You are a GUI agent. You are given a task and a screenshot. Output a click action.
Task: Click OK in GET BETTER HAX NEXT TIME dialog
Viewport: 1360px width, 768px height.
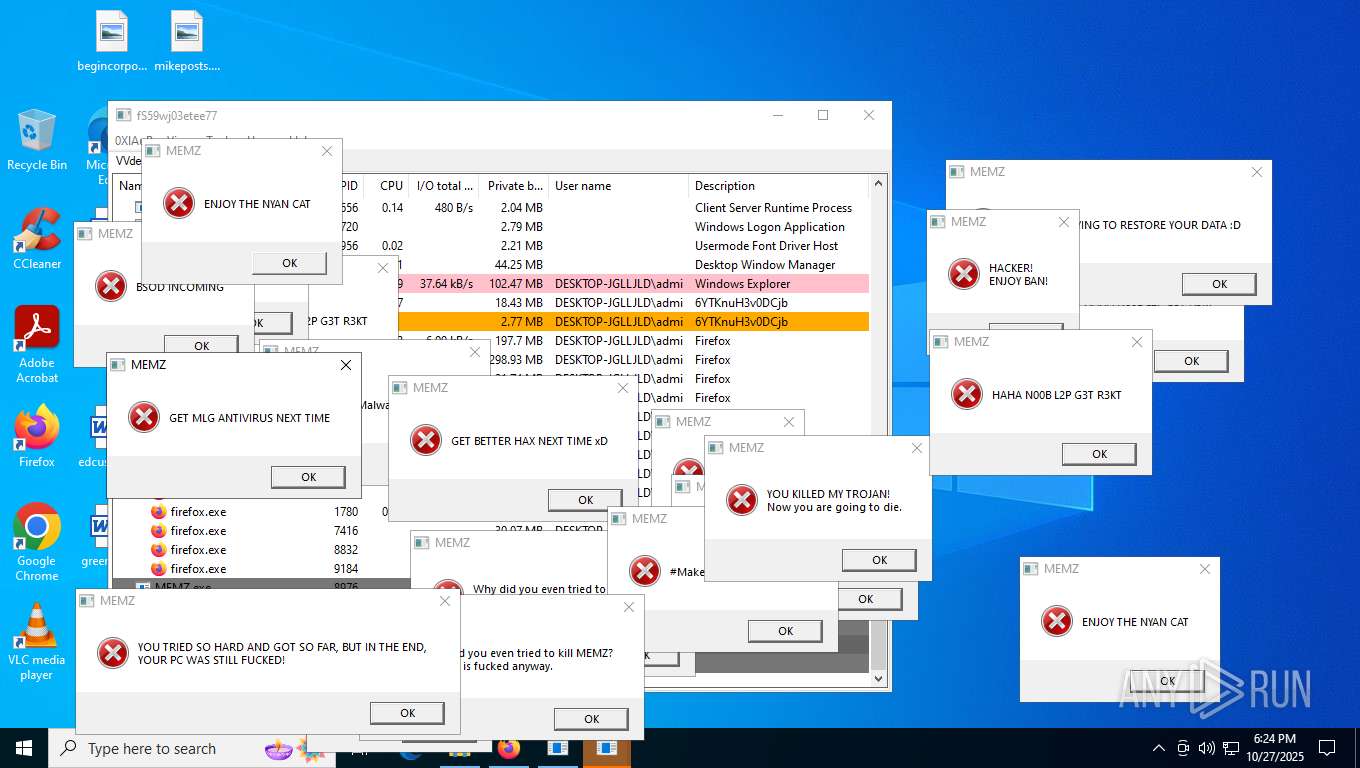585,500
